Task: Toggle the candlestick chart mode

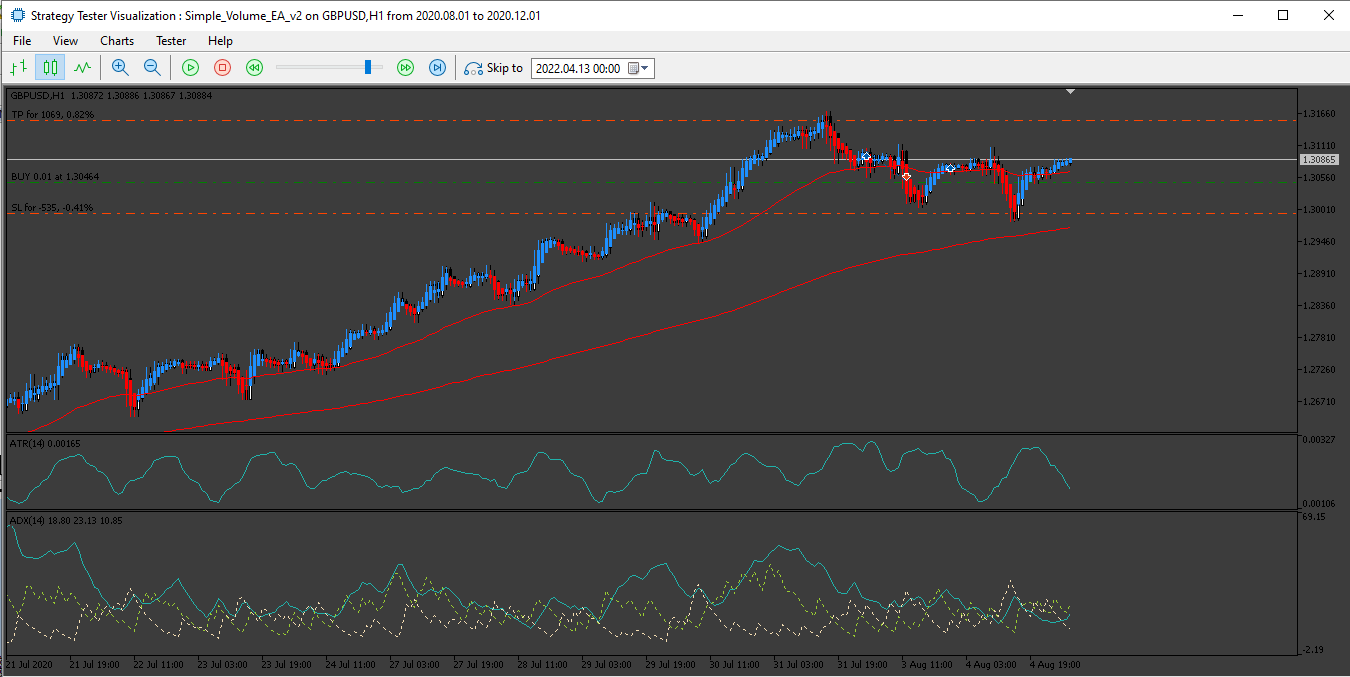Action: point(50,68)
